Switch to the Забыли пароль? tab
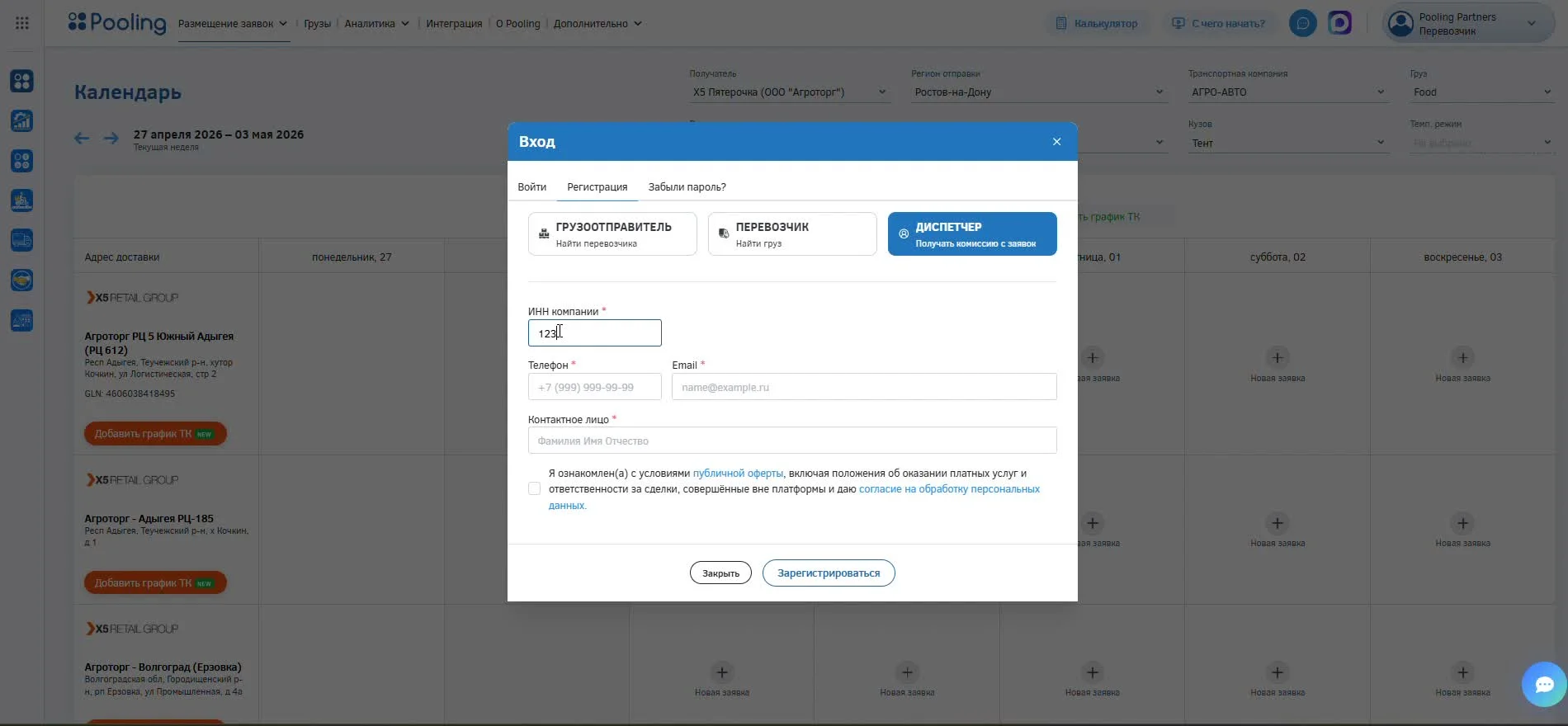This screenshot has height=726, width=1568. [x=687, y=187]
